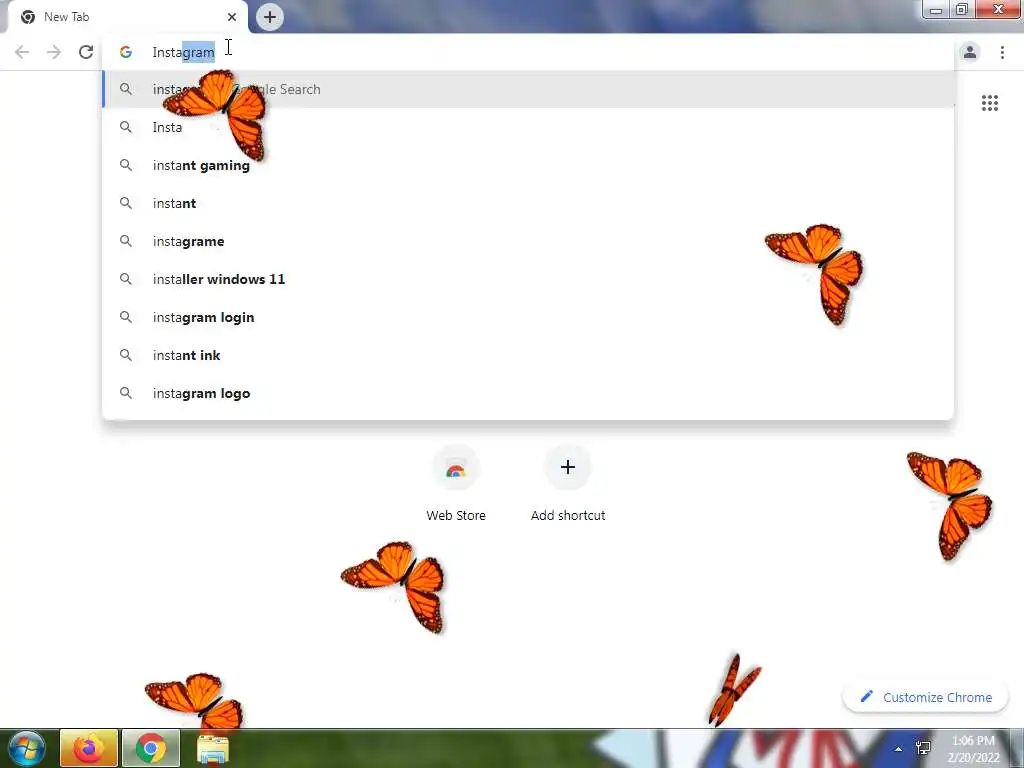Open the Google apps grid
1024x768 pixels.
(x=989, y=103)
